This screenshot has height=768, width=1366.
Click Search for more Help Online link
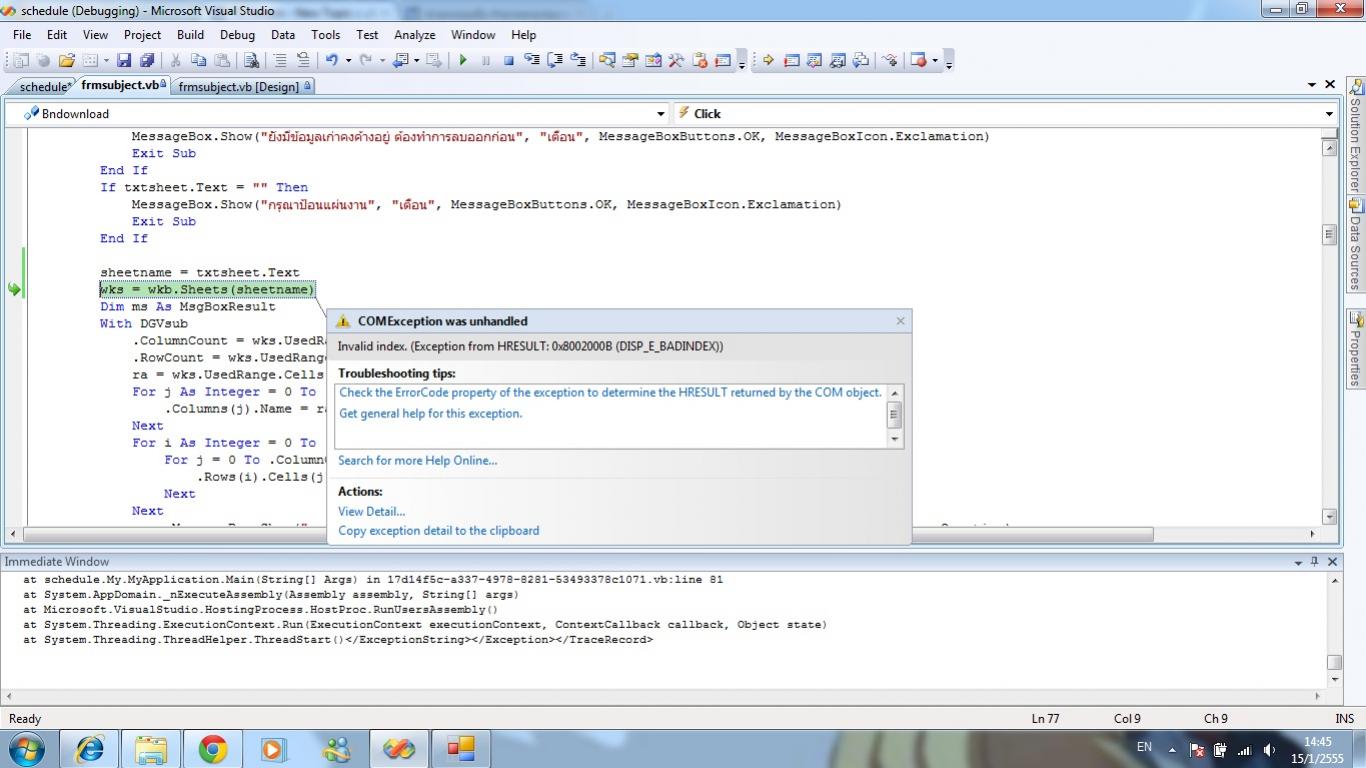[x=418, y=460]
